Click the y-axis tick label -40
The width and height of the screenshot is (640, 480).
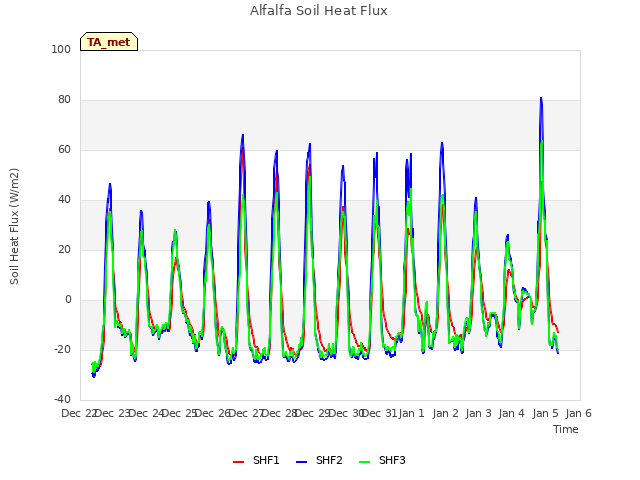62,399
